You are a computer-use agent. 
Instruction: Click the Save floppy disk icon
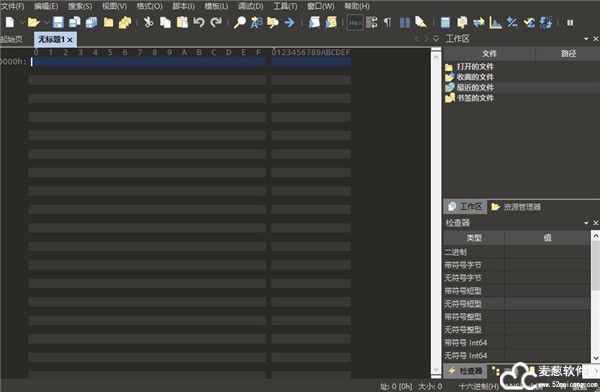tap(58, 23)
